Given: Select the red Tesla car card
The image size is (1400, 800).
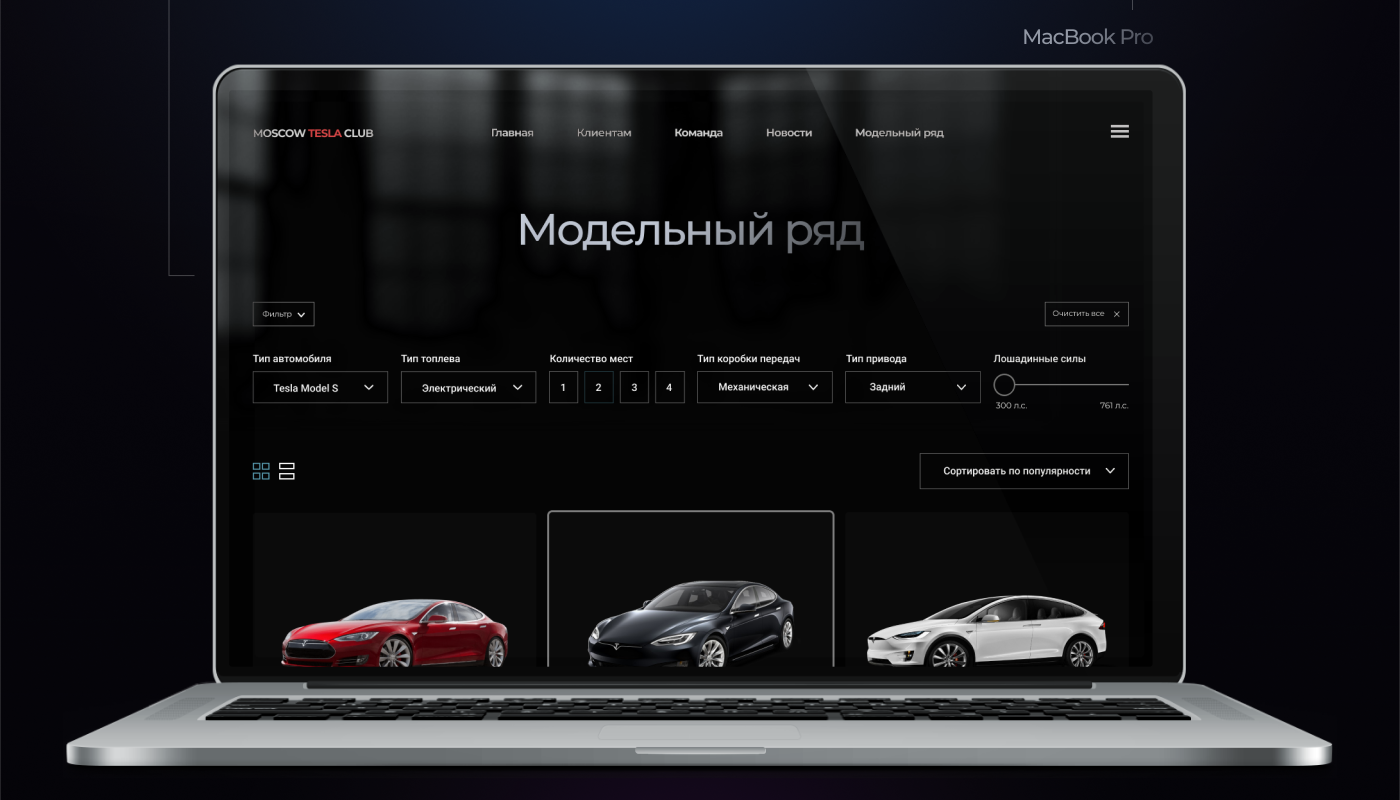Looking at the screenshot, I should pos(394,590).
